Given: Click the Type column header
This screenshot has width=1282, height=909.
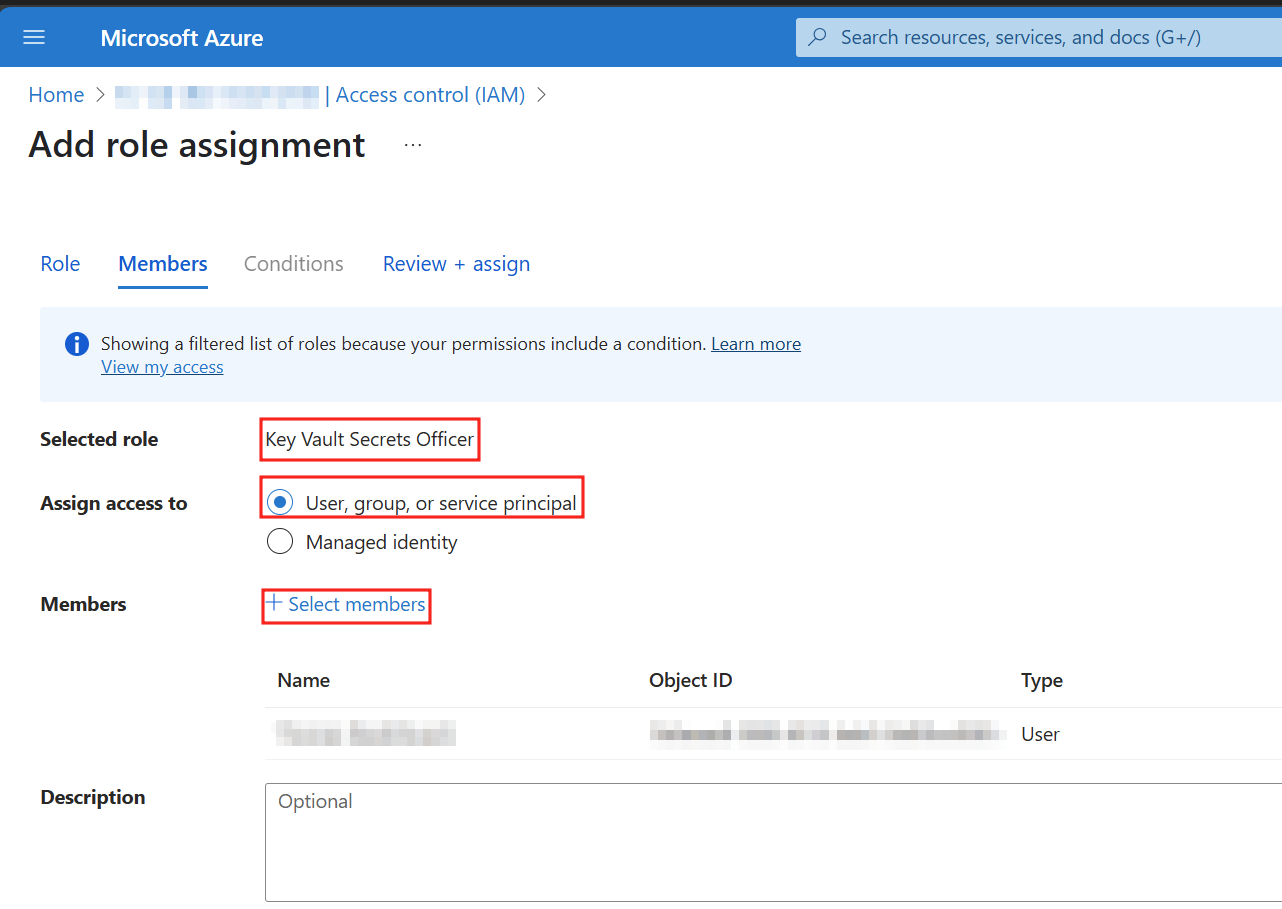Looking at the screenshot, I should (x=1042, y=680).
